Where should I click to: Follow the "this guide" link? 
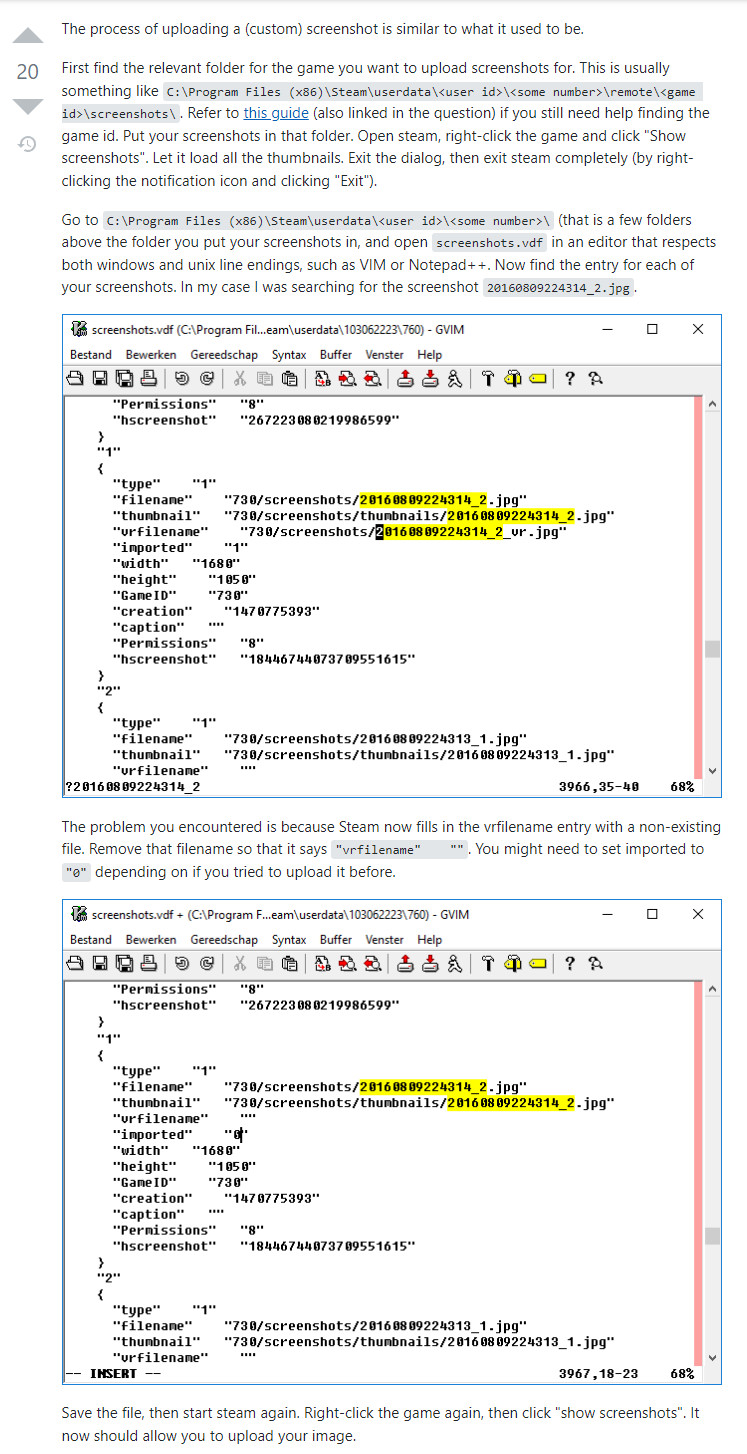(x=276, y=113)
